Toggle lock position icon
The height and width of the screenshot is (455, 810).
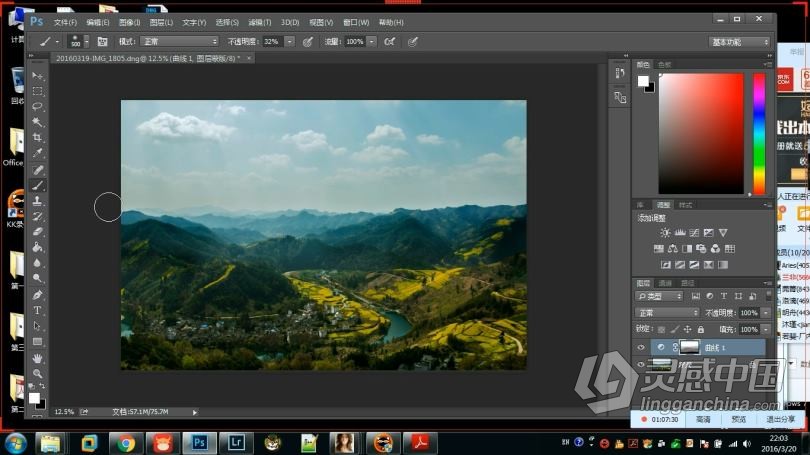688,330
